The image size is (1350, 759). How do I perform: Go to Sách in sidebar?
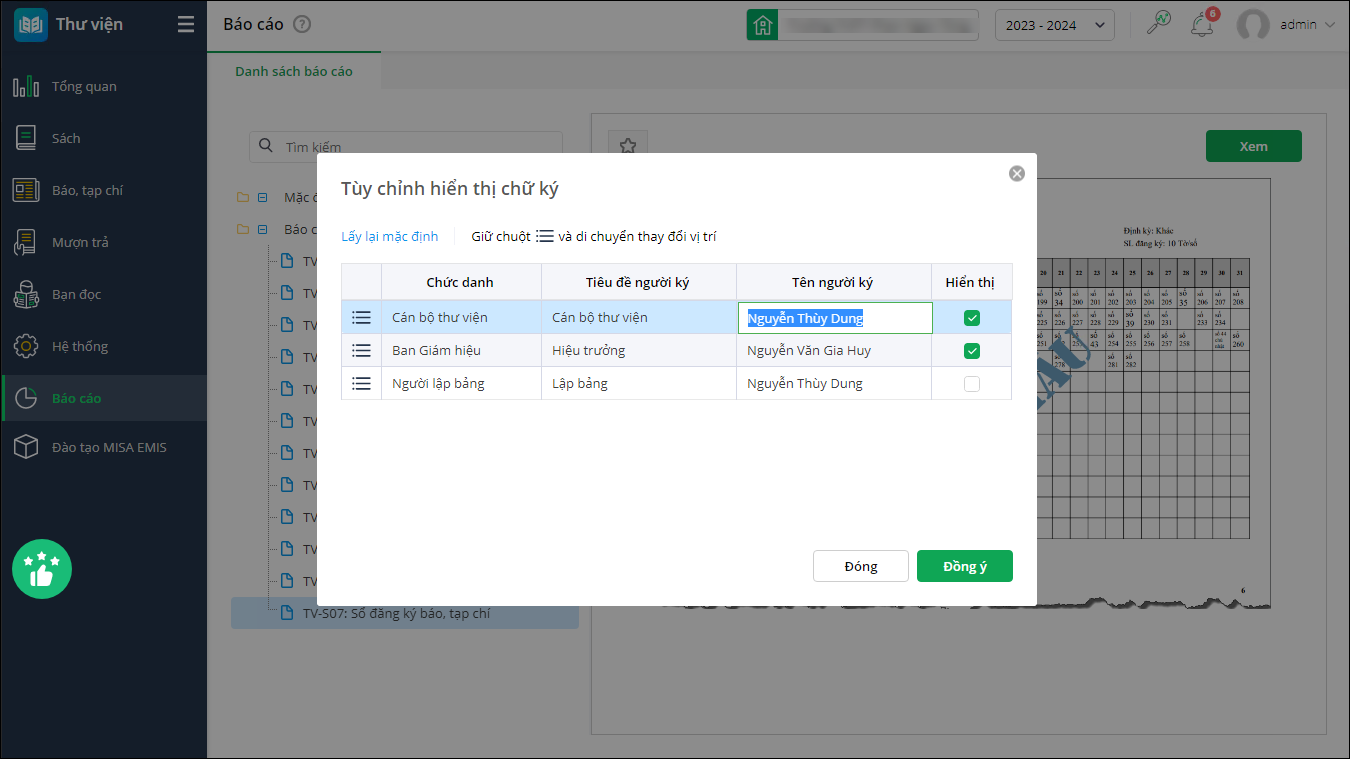[66, 139]
